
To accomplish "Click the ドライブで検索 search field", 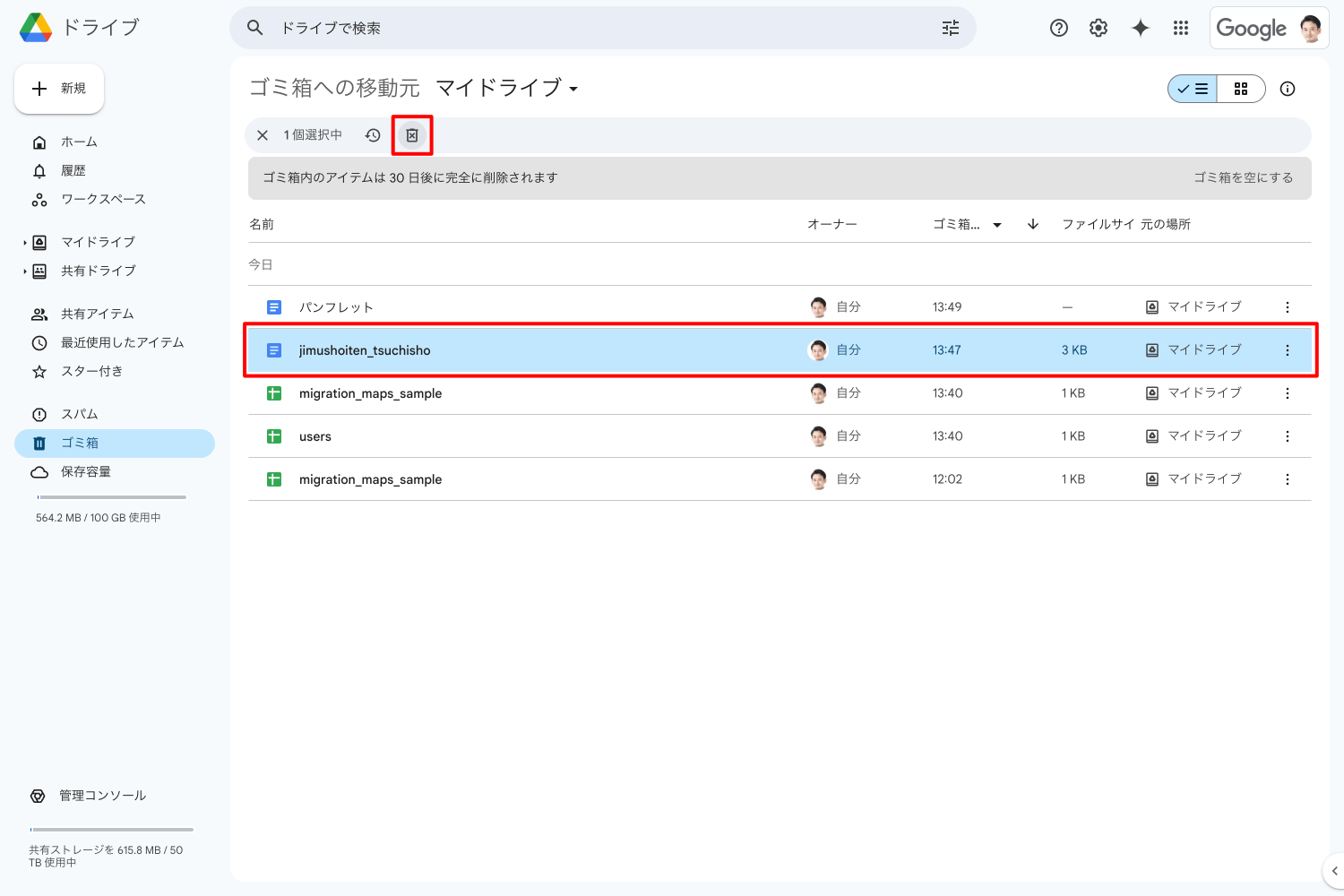I will 591,28.
